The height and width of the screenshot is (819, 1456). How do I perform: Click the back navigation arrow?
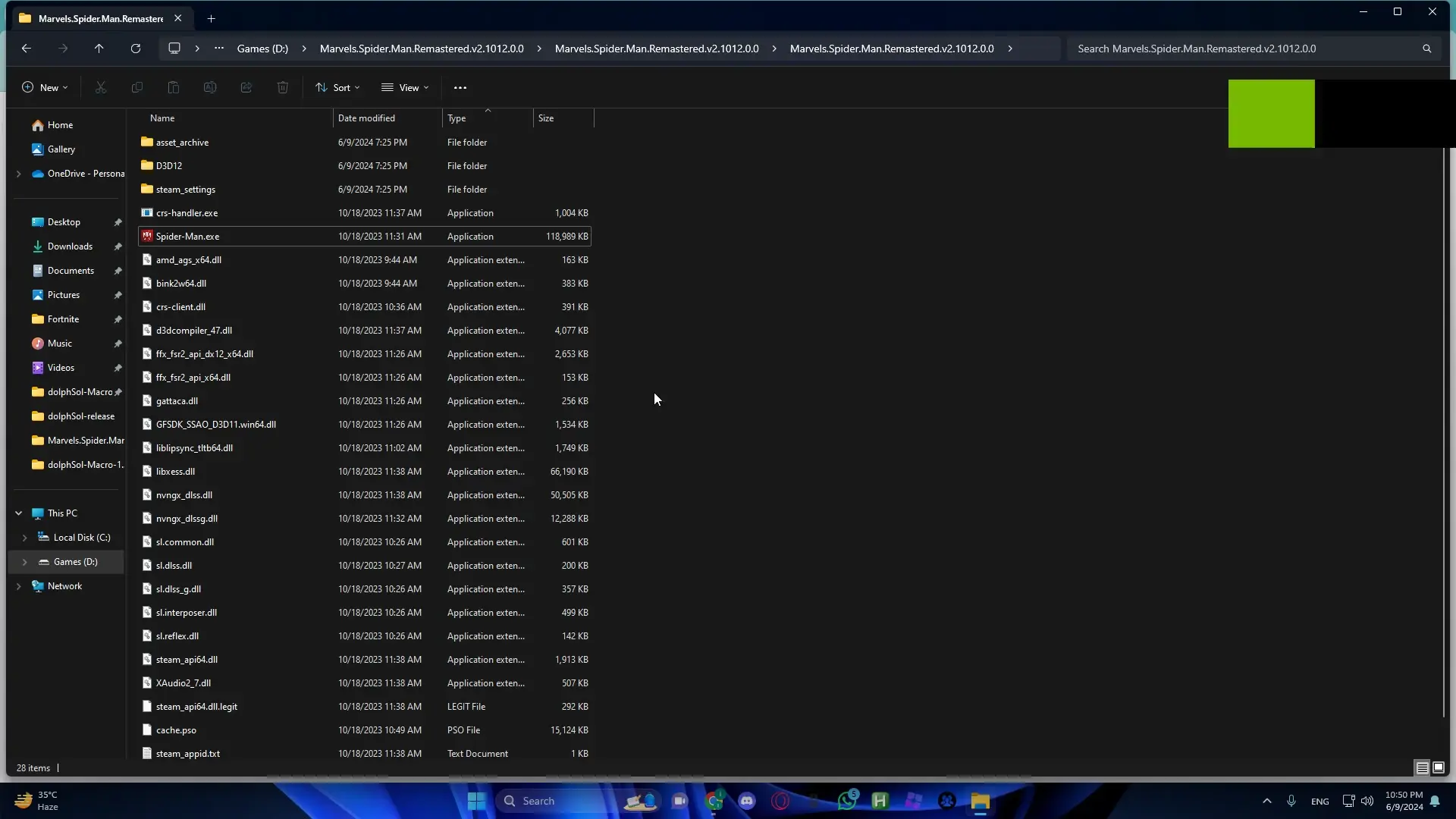(x=27, y=49)
